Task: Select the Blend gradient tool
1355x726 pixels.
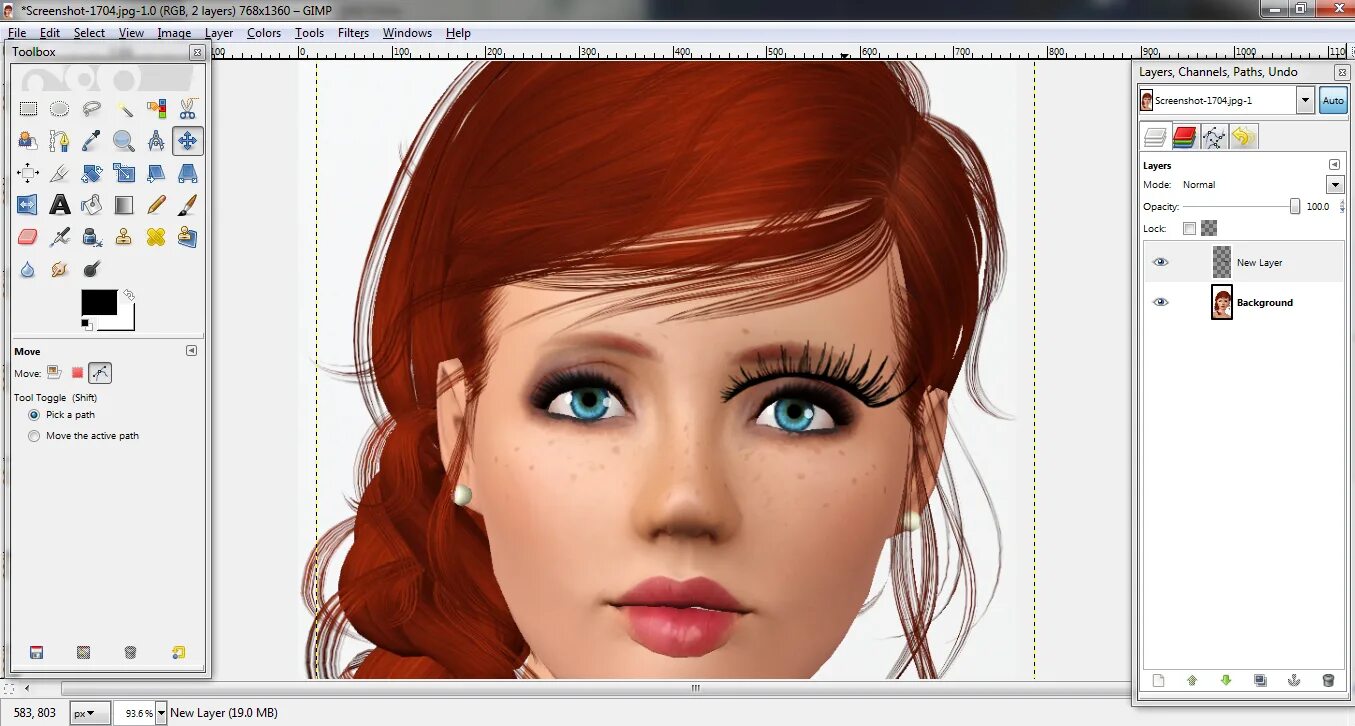Action: point(124,205)
